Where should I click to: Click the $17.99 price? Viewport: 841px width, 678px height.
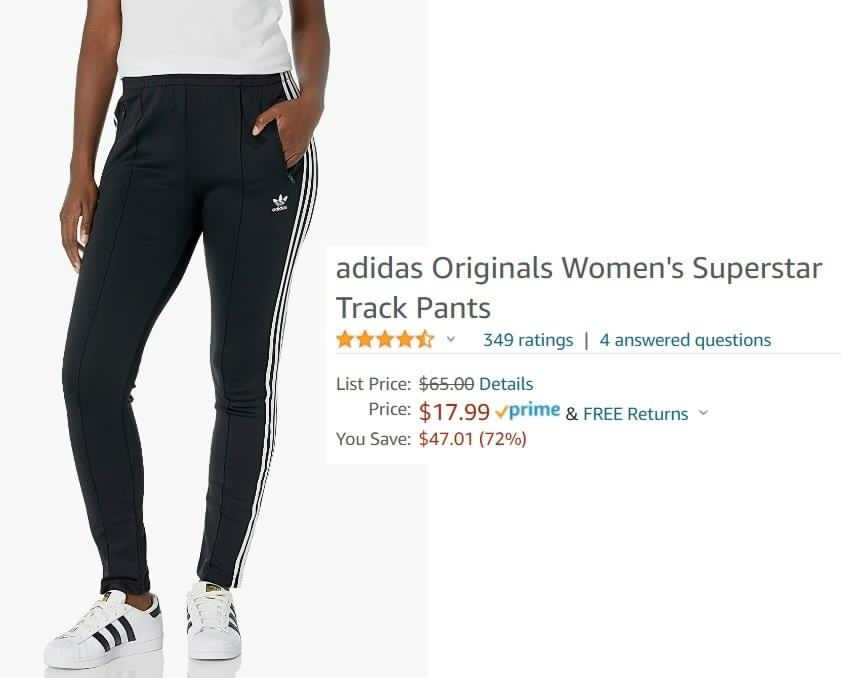click(x=454, y=412)
